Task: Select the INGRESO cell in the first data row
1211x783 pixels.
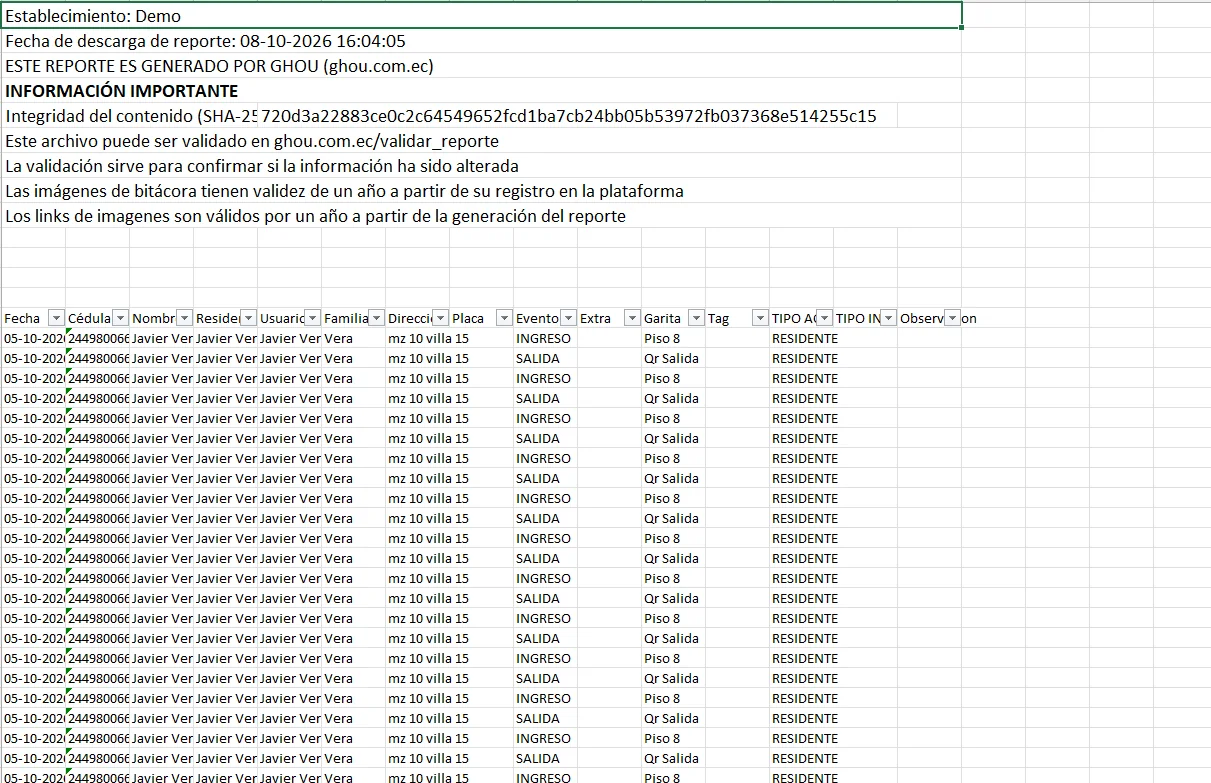Action: (545, 338)
